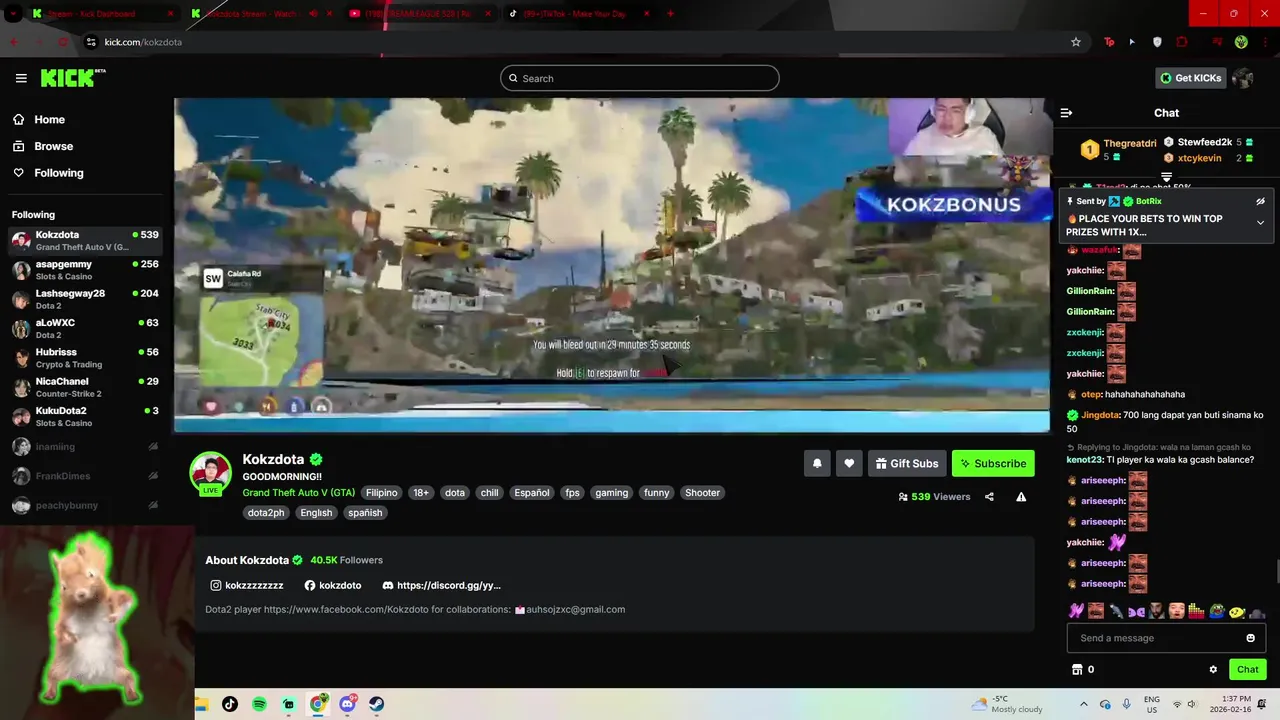1280x720 pixels.
Task: Open the chat shop icon
Action: coord(1077,669)
